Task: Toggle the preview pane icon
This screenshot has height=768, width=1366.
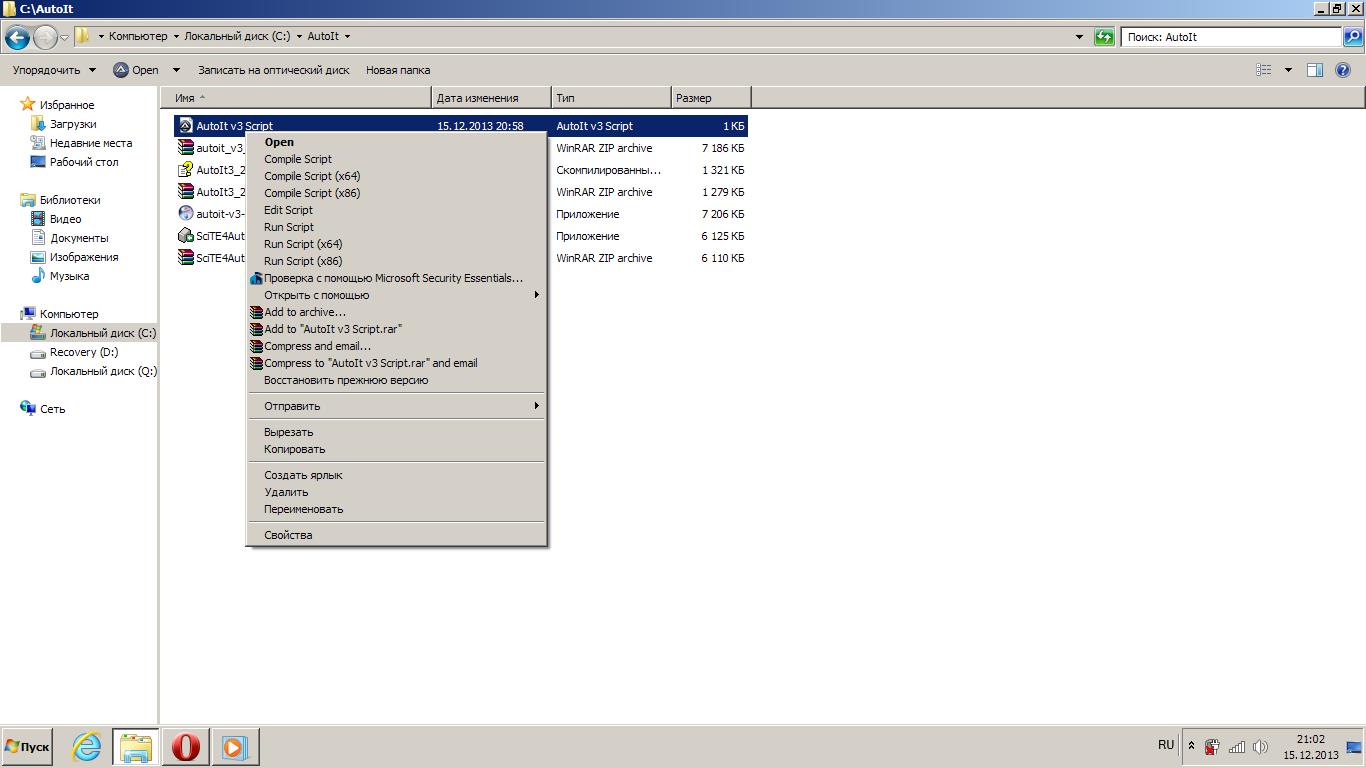Action: coord(1315,70)
